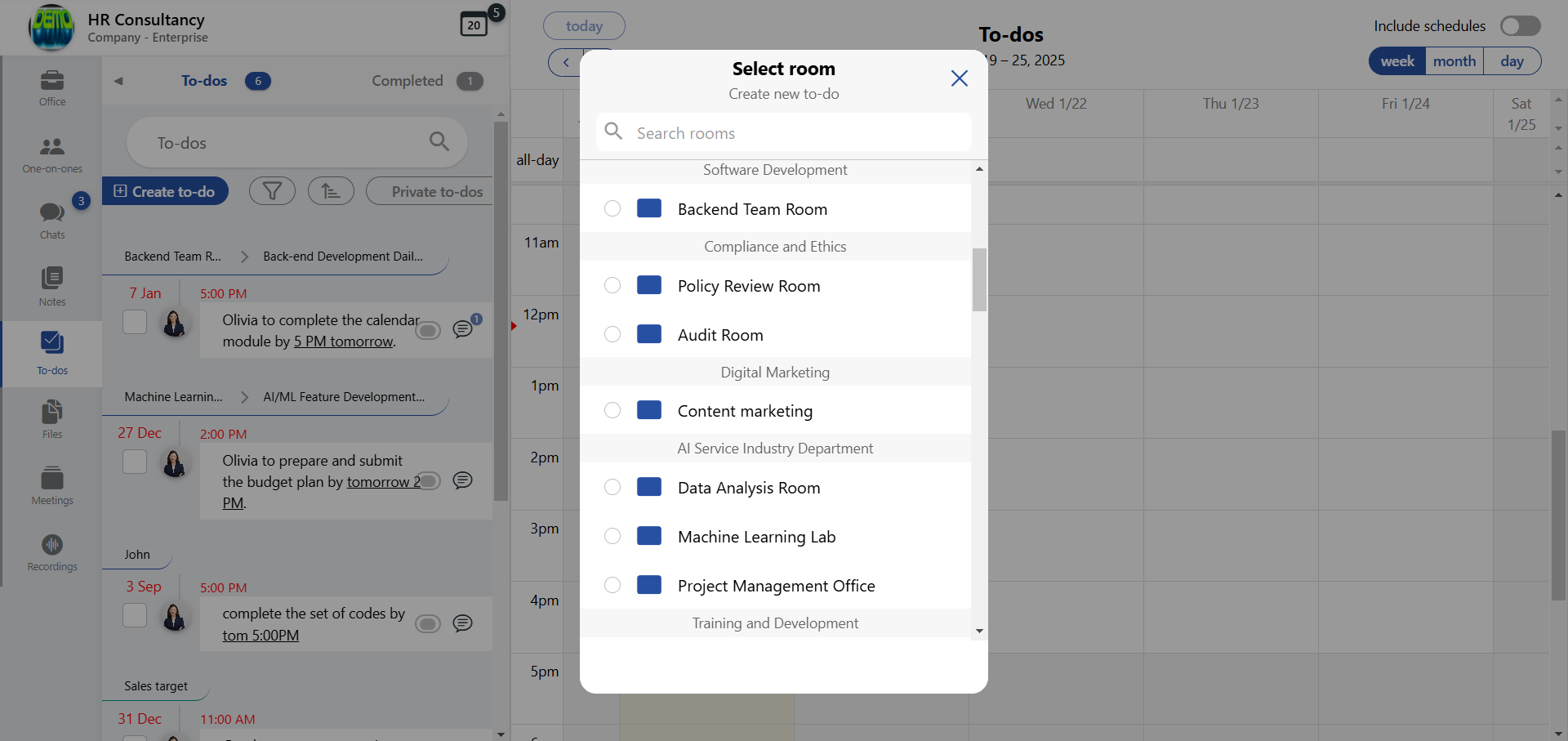Open the Office sidebar icon
1568x741 pixels.
(x=51, y=87)
